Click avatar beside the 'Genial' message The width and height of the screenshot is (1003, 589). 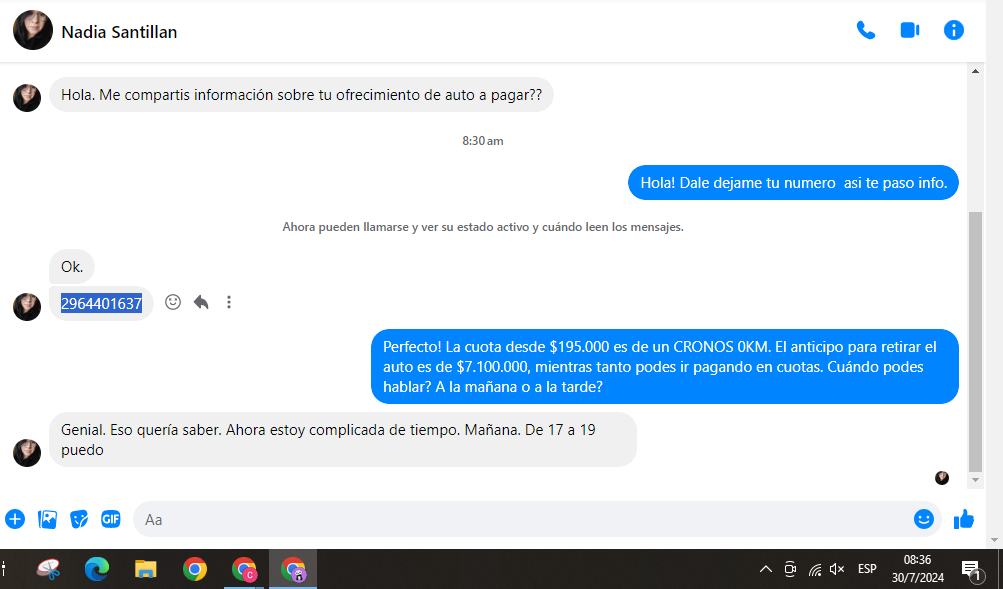pos(27,453)
